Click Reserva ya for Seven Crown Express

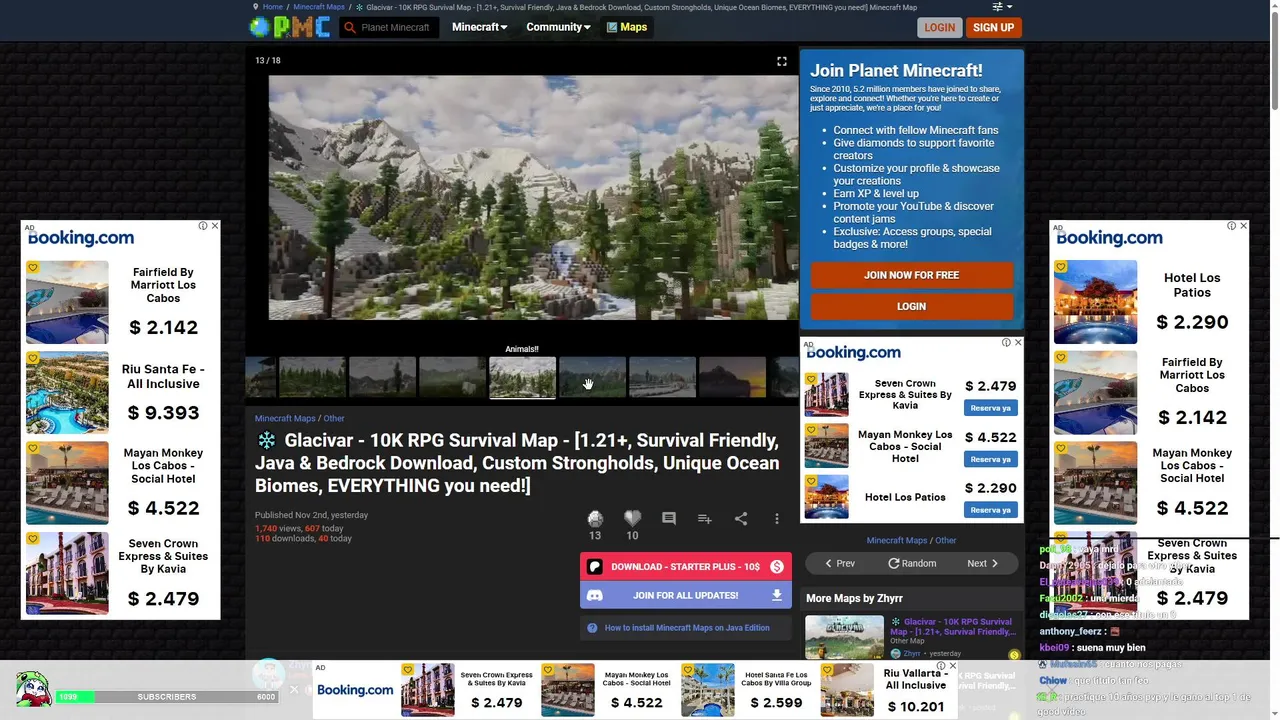990,408
